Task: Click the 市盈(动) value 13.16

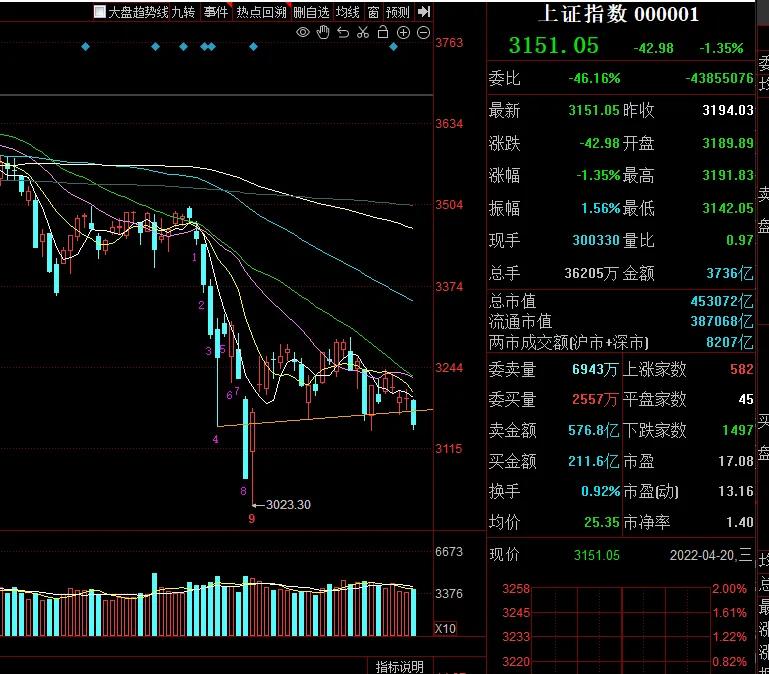Action: (x=736, y=491)
